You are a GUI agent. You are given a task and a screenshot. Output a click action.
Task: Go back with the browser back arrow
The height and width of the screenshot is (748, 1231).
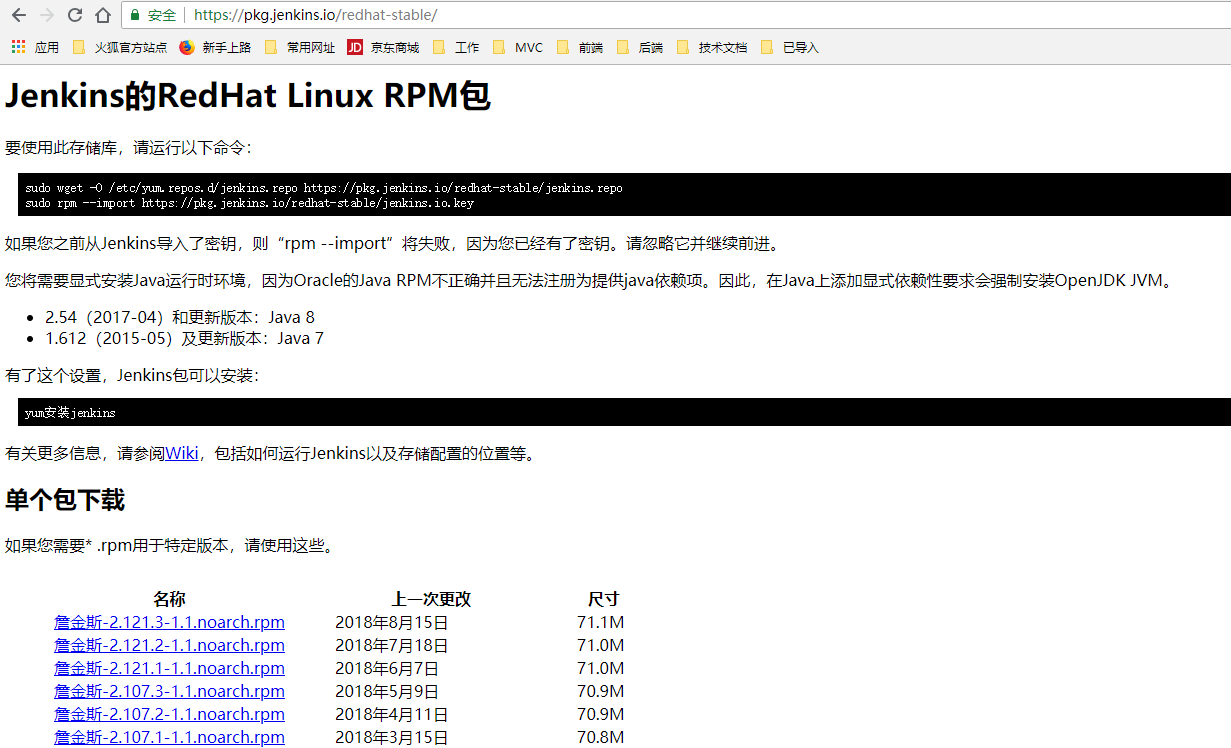click(19, 15)
